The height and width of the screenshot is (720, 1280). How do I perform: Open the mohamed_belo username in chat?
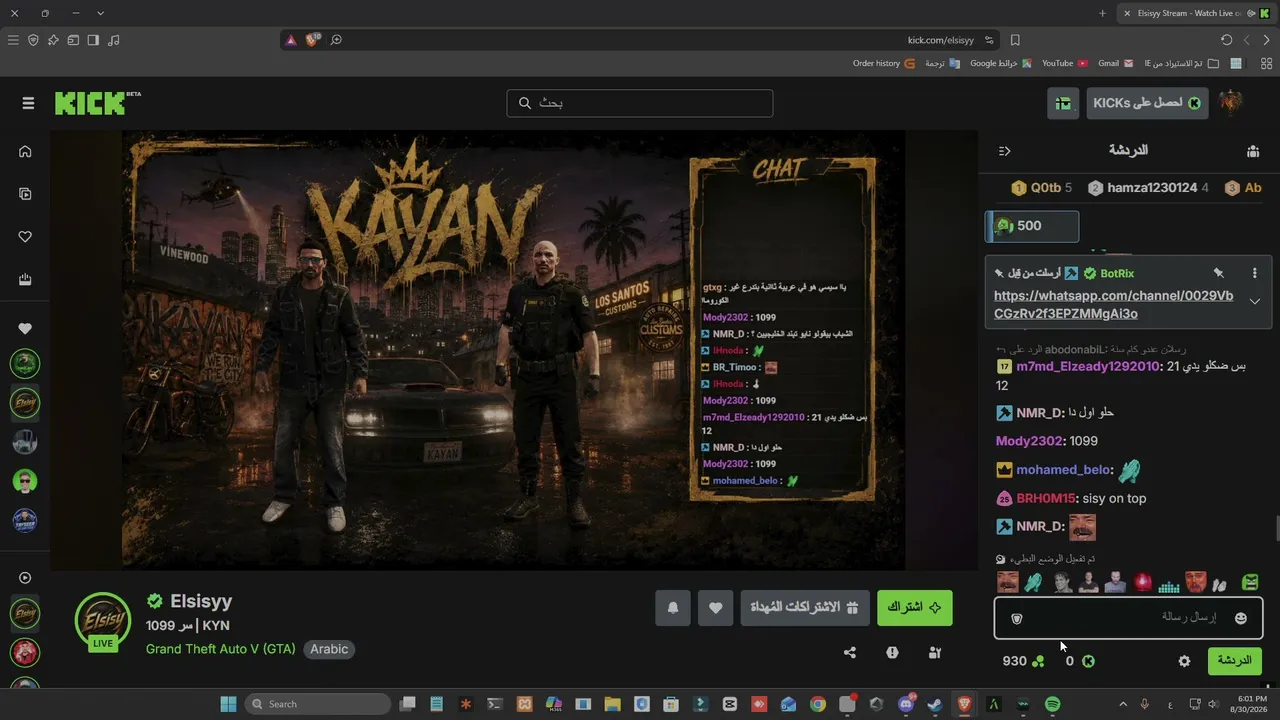tap(1064, 470)
